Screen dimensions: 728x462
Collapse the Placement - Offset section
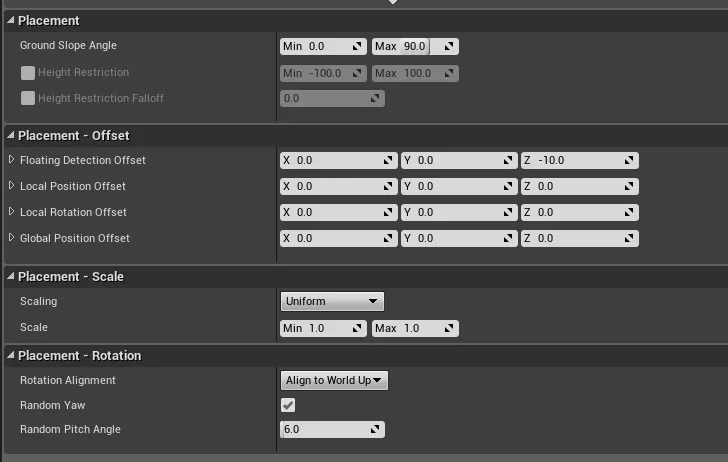pos(11,135)
